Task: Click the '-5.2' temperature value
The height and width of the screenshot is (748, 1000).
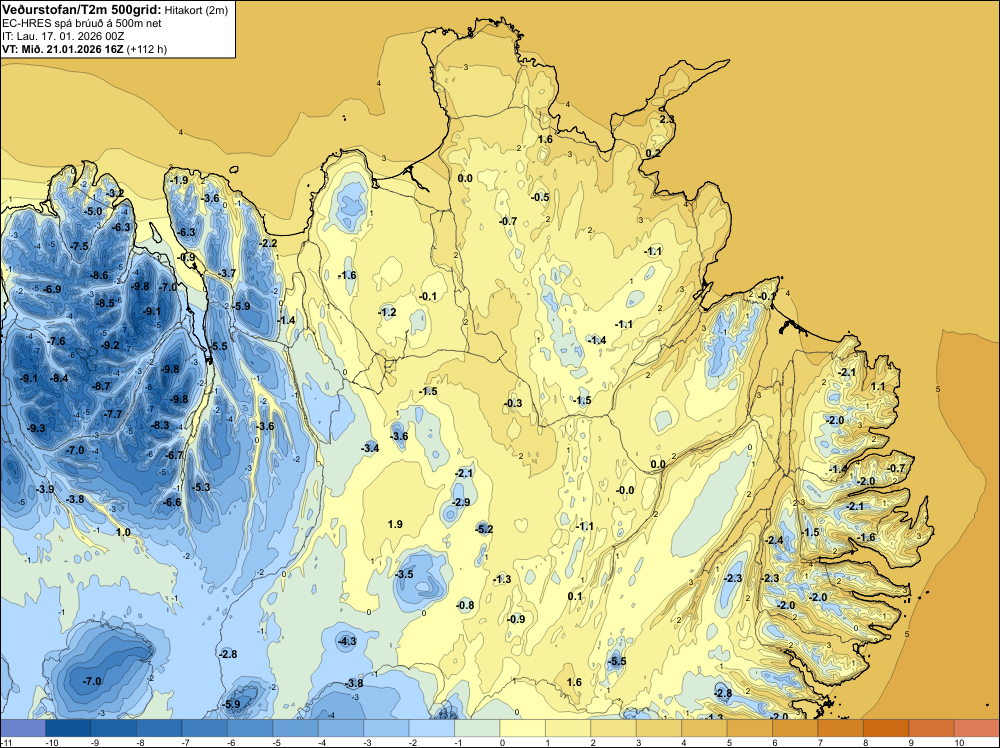Action: [x=484, y=529]
